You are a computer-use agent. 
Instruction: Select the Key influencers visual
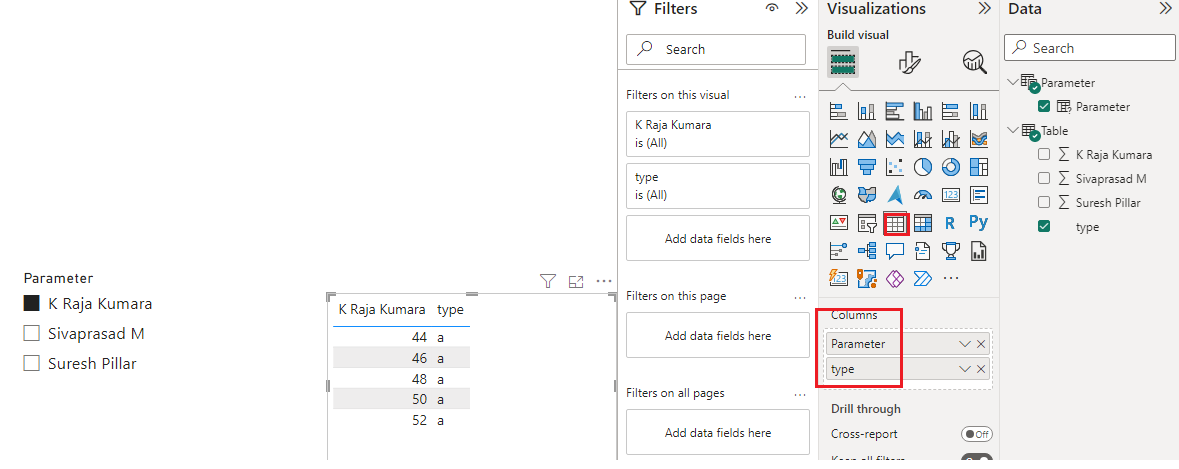point(838,250)
